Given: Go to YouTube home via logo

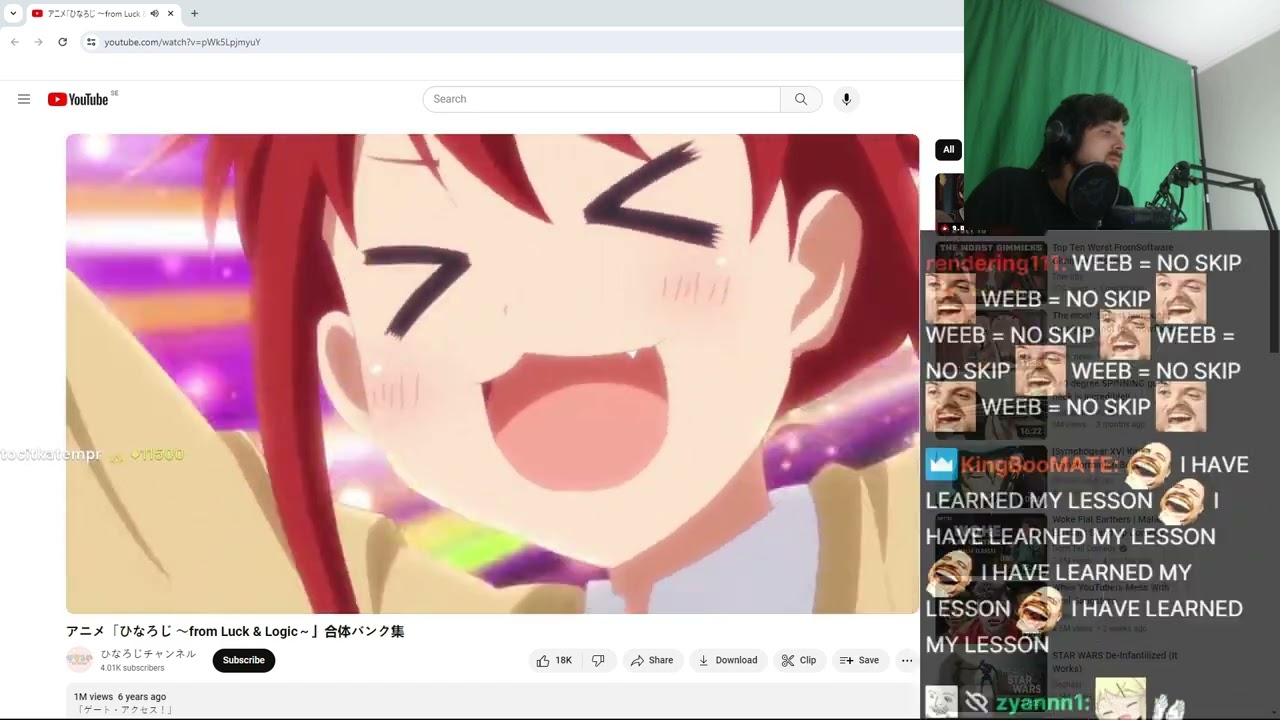Looking at the screenshot, I should point(78,99).
